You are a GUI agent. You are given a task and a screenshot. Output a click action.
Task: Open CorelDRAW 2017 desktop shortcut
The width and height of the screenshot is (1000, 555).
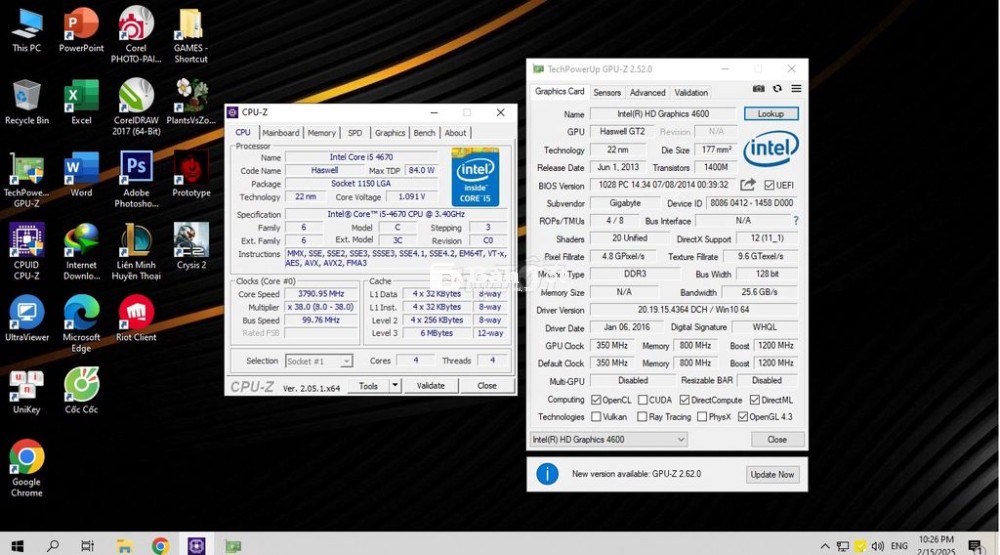pos(136,107)
